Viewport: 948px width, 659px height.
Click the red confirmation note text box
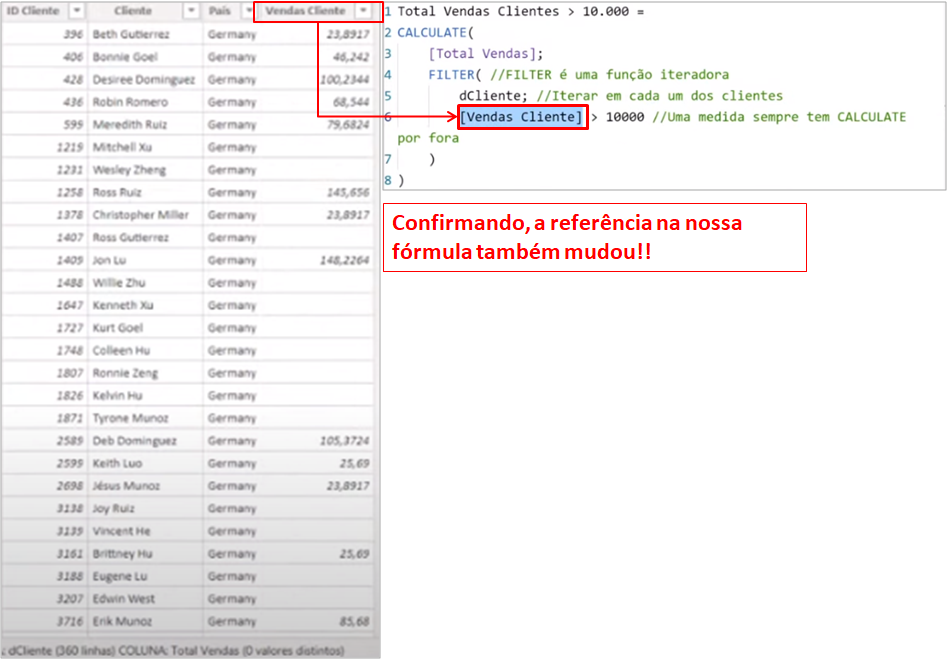pos(594,237)
